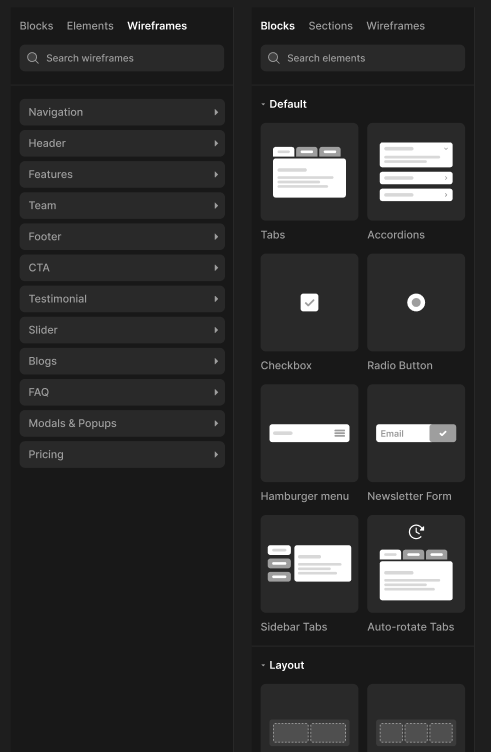Select the Hamburger menu block
Viewport: 491px width, 752px height.
point(309,433)
